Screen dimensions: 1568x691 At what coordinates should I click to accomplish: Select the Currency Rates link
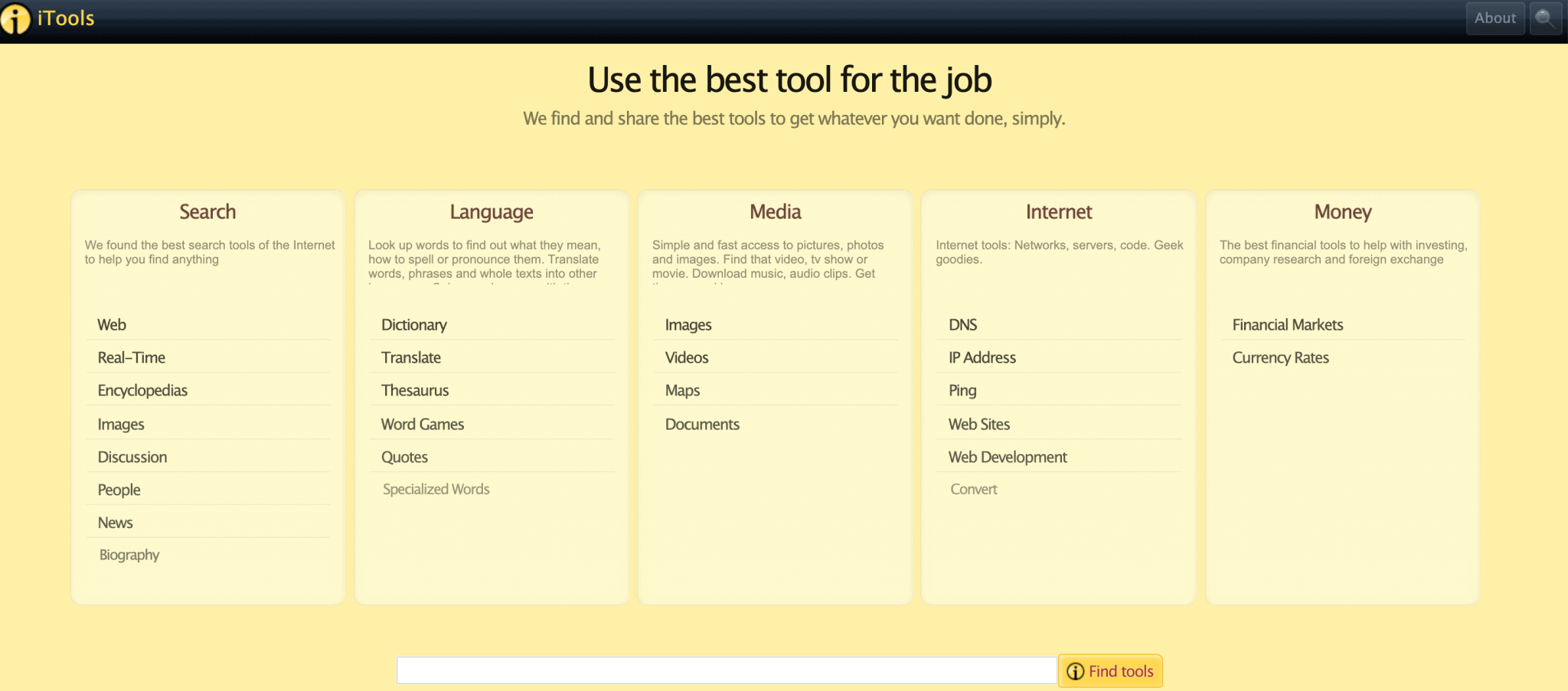tap(1281, 357)
